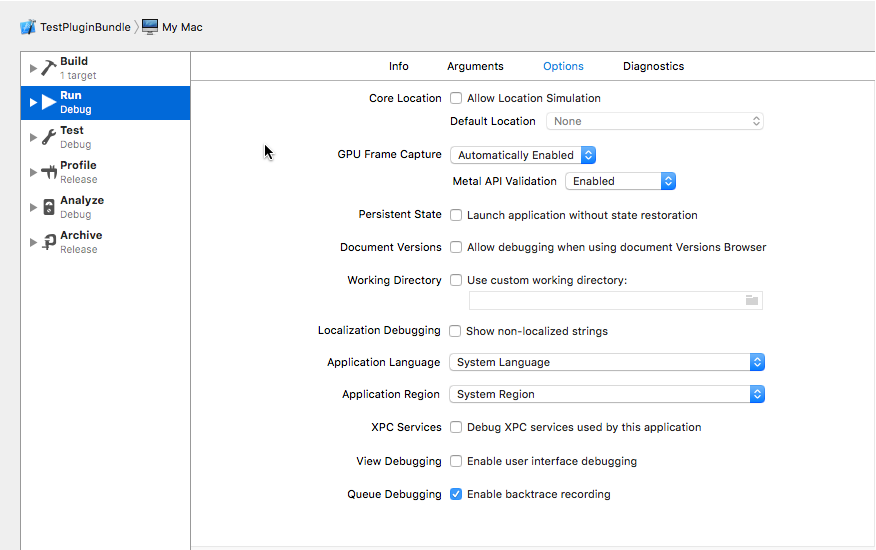Select the Archive action icon
Screen dimensions: 876x550
(x=48, y=242)
